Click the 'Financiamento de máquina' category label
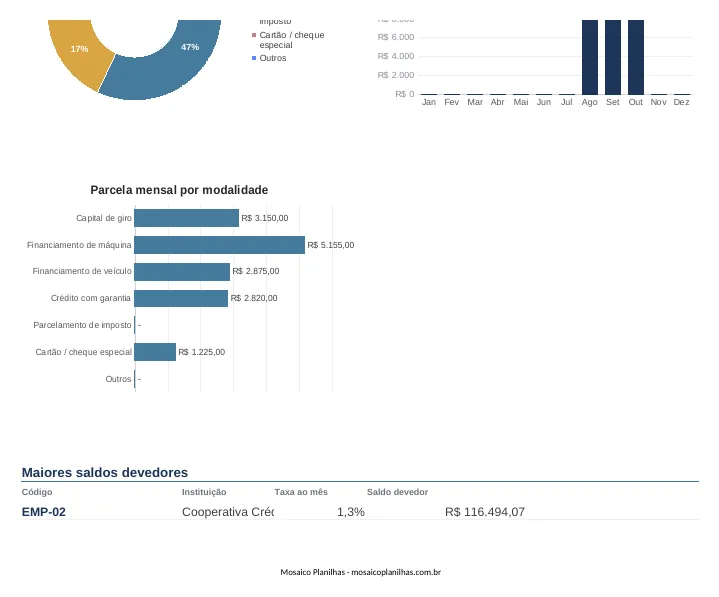Image resolution: width=719 pixels, height=597 pixels. point(79,245)
